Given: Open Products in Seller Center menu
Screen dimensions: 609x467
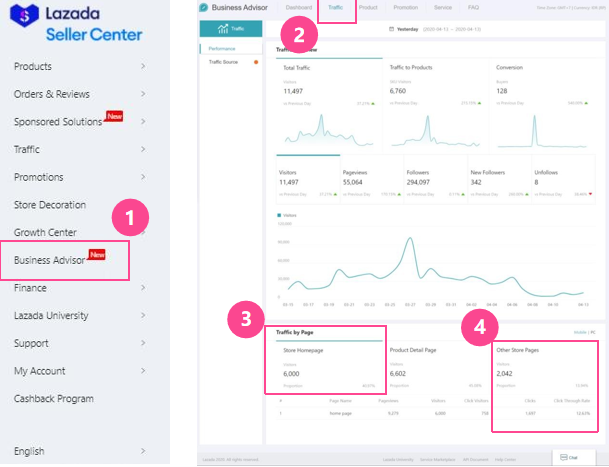Looking at the screenshot, I should point(33,66).
